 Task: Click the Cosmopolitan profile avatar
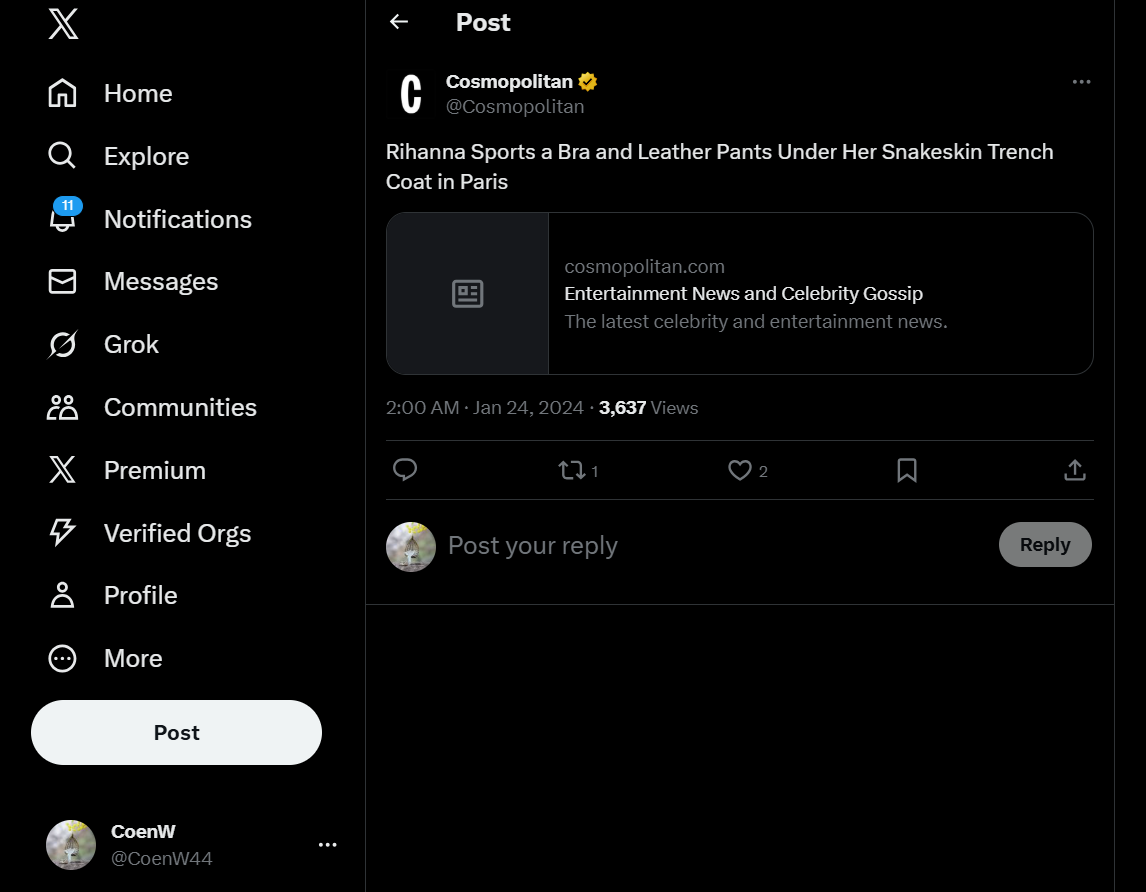411,94
